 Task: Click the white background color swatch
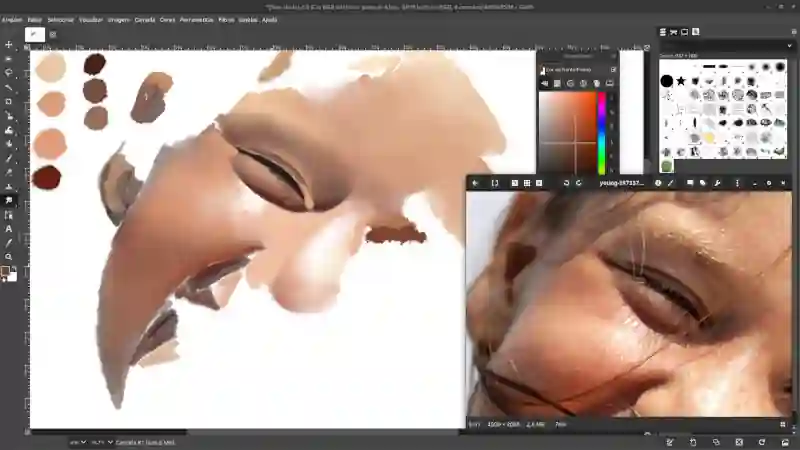12,277
